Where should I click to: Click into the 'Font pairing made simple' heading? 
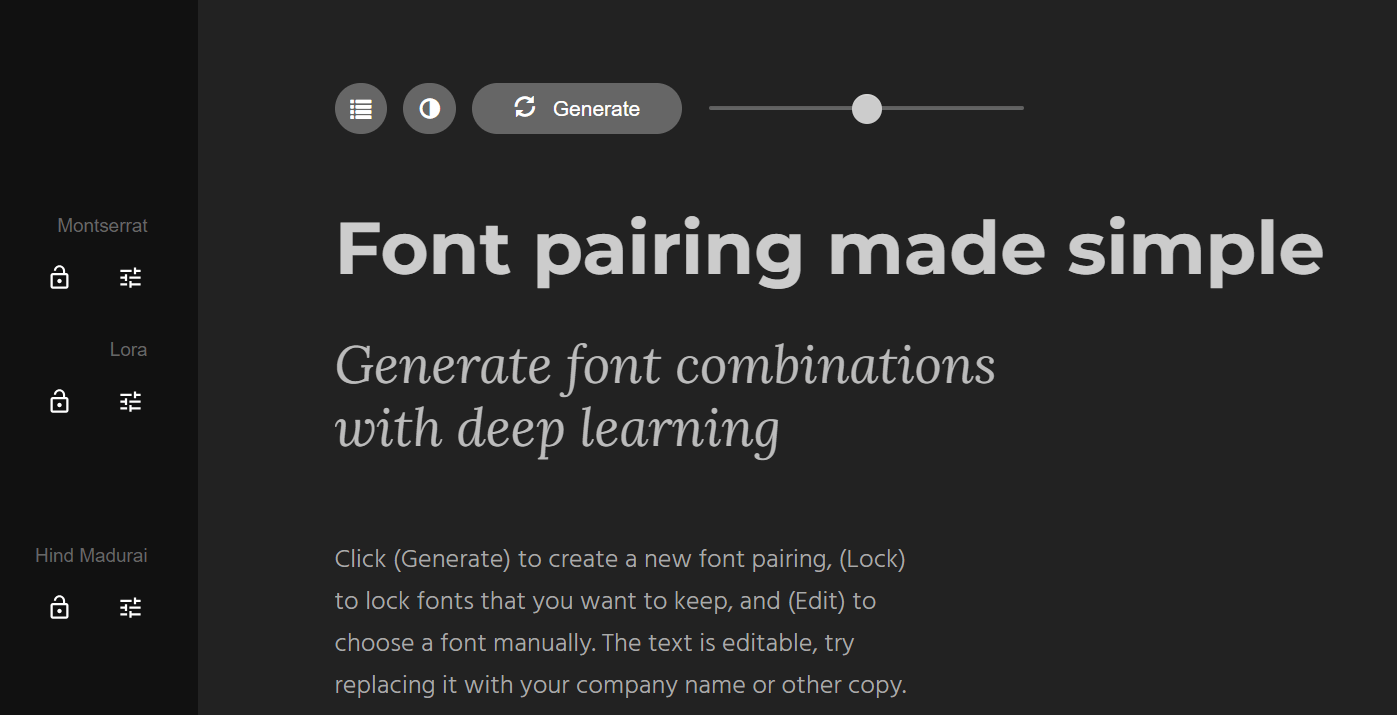point(829,248)
